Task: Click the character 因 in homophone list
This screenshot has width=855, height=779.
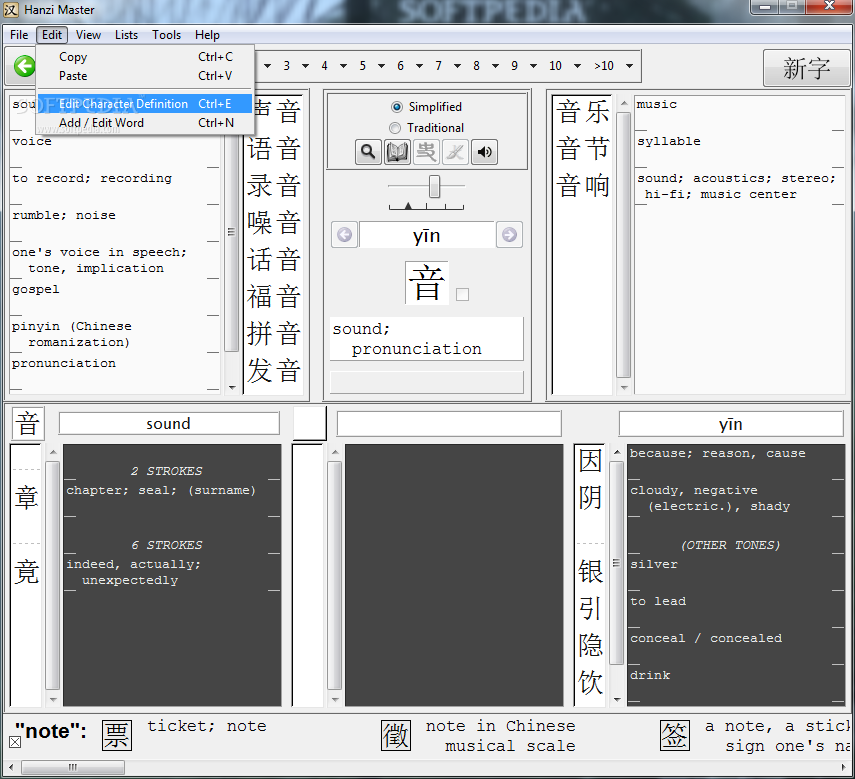Action: click(x=590, y=461)
